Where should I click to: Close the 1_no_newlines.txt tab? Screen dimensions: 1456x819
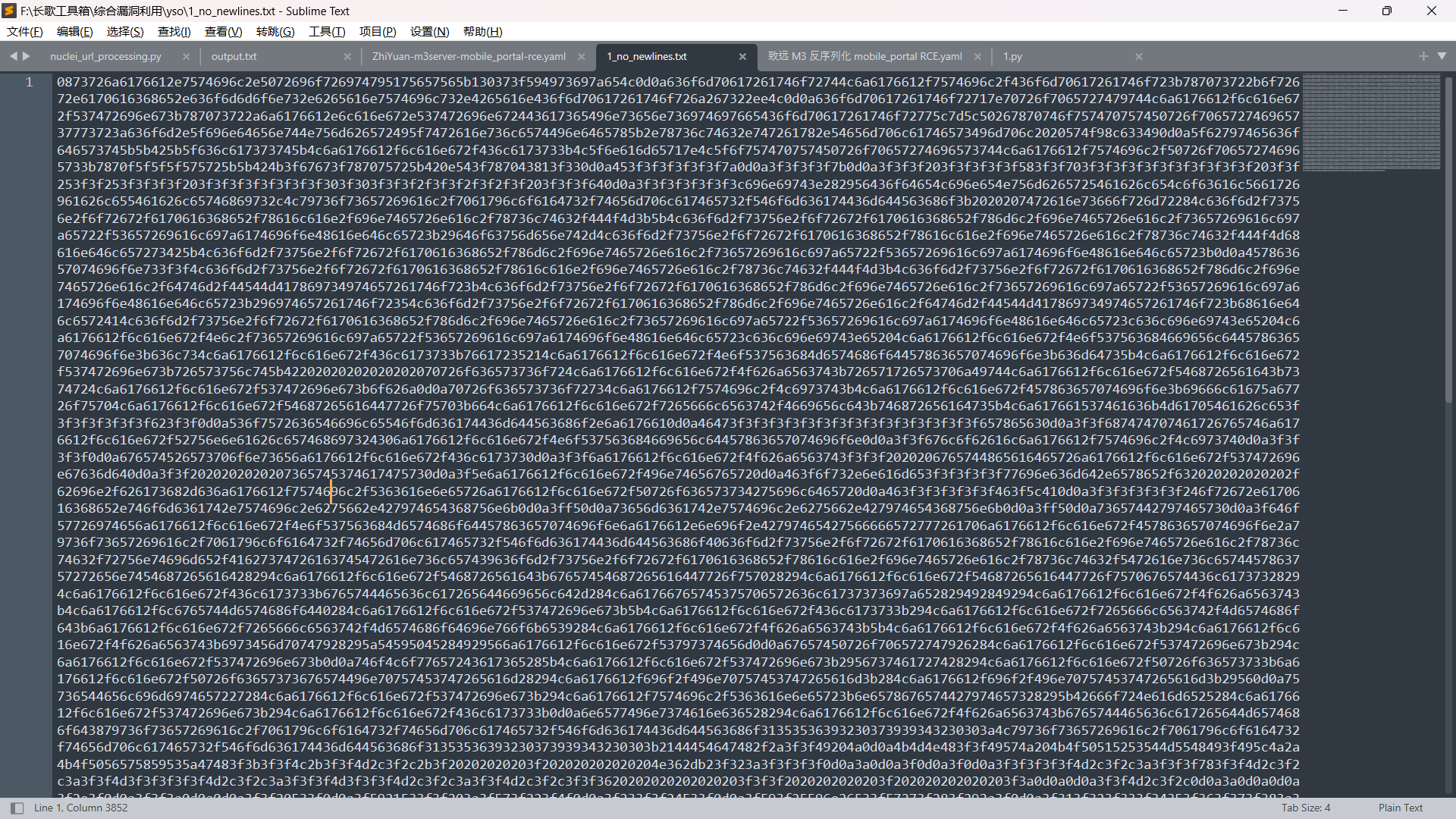tap(742, 57)
